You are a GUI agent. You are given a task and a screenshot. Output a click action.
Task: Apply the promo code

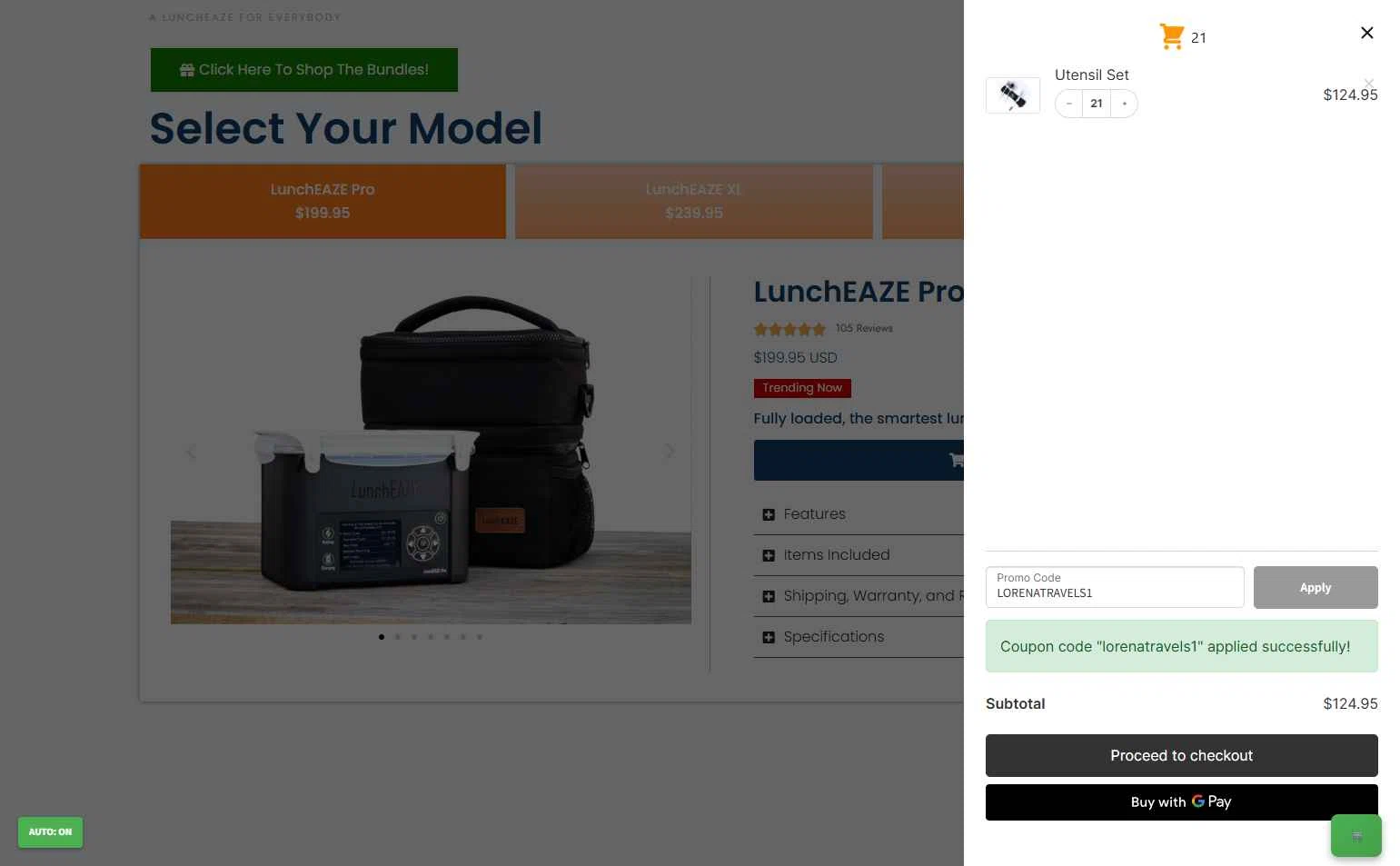tap(1316, 587)
